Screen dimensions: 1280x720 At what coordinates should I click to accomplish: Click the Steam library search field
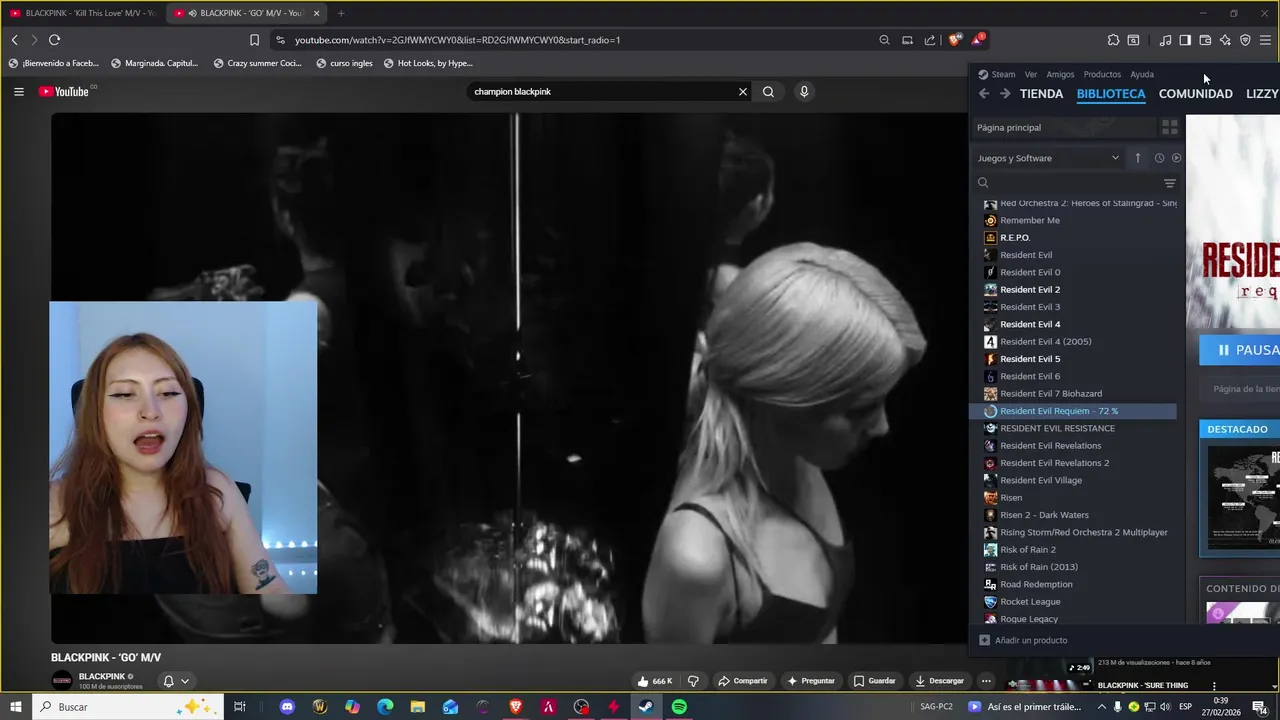(1067, 183)
